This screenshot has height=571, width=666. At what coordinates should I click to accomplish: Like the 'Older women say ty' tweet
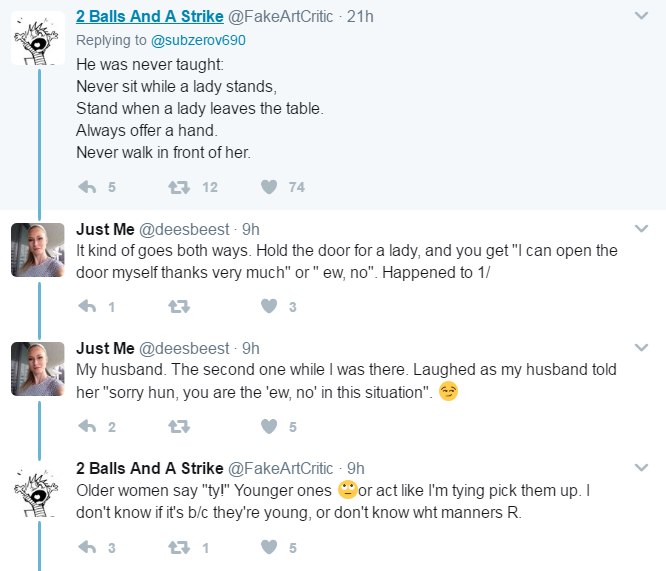click(x=269, y=547)
